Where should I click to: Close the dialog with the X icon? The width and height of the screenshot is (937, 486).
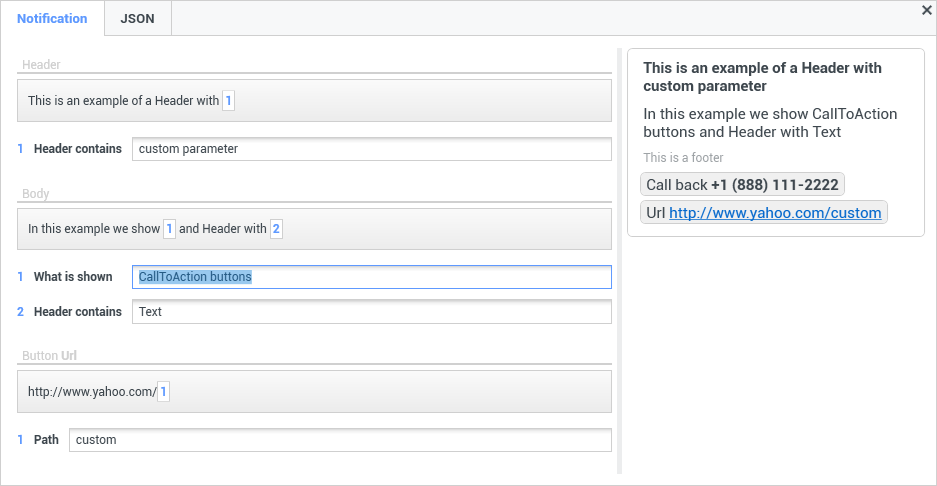(927, 10)
